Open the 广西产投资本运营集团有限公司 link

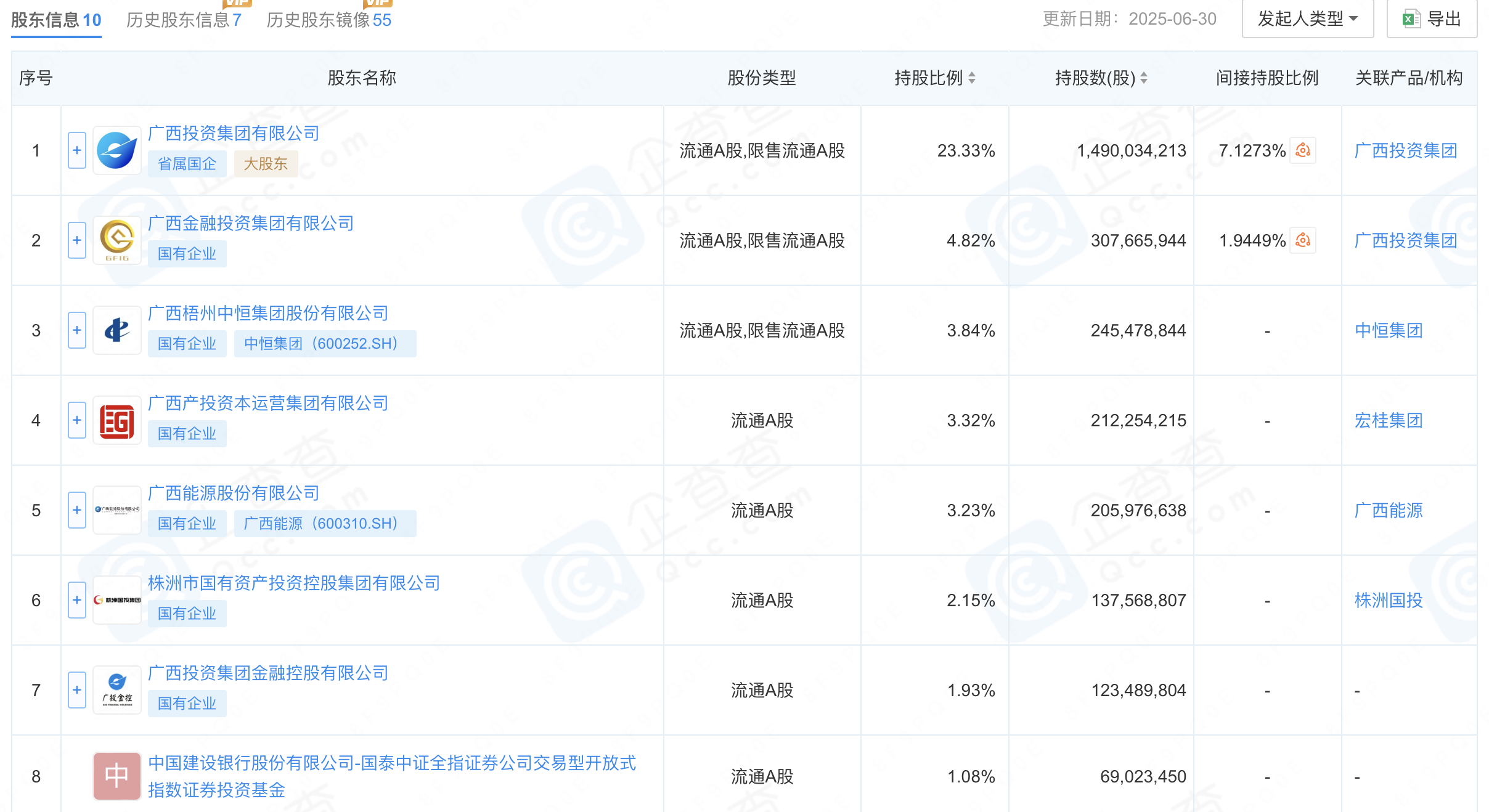(268, 404)
